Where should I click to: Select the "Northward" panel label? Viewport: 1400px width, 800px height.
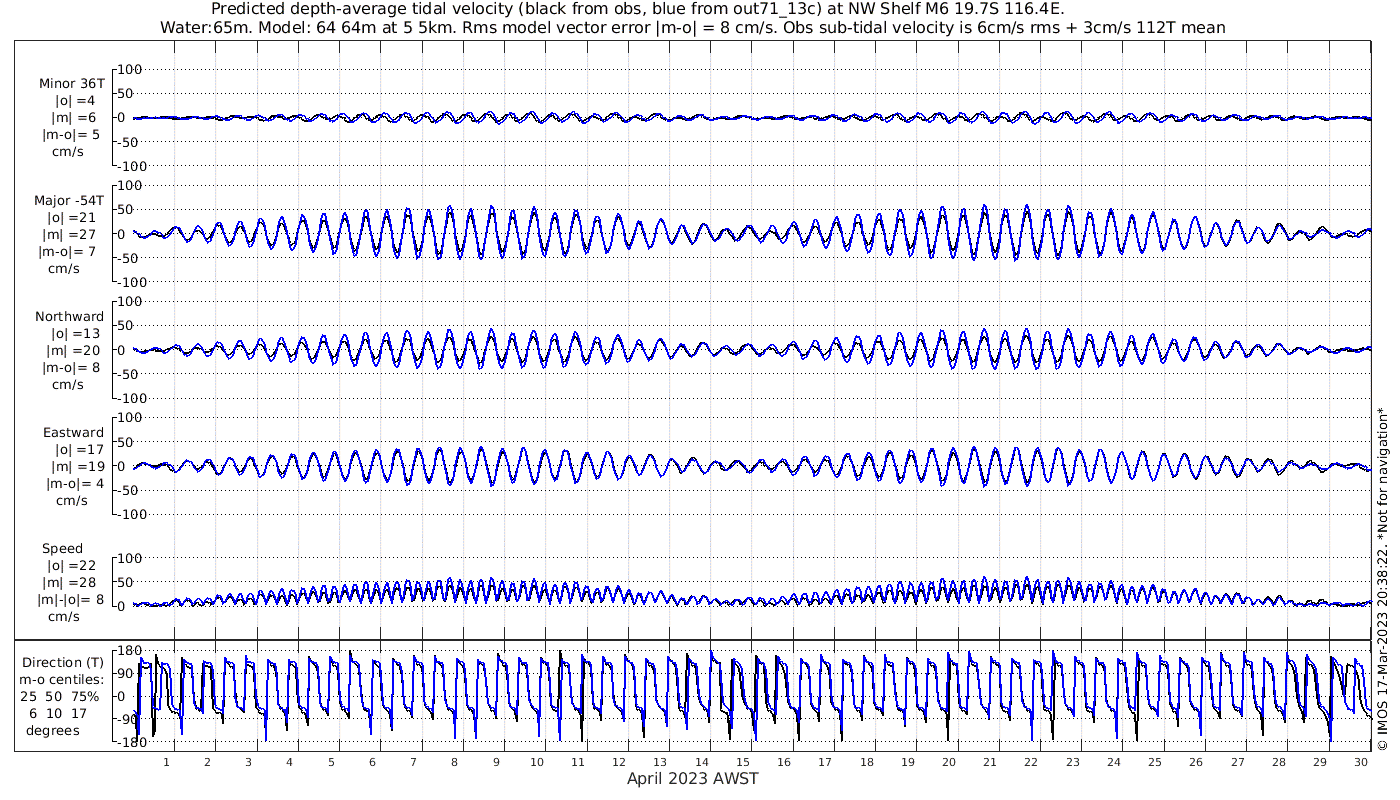(69, 316)
